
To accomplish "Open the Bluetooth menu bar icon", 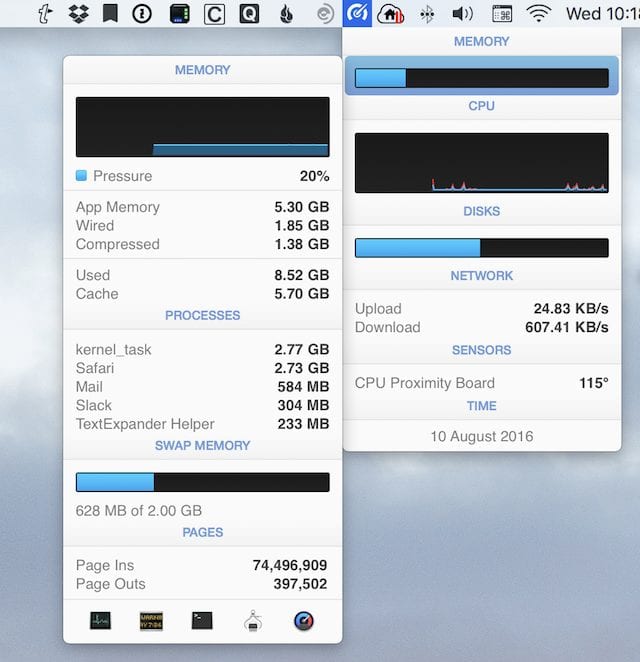I will tap(427, 14).
